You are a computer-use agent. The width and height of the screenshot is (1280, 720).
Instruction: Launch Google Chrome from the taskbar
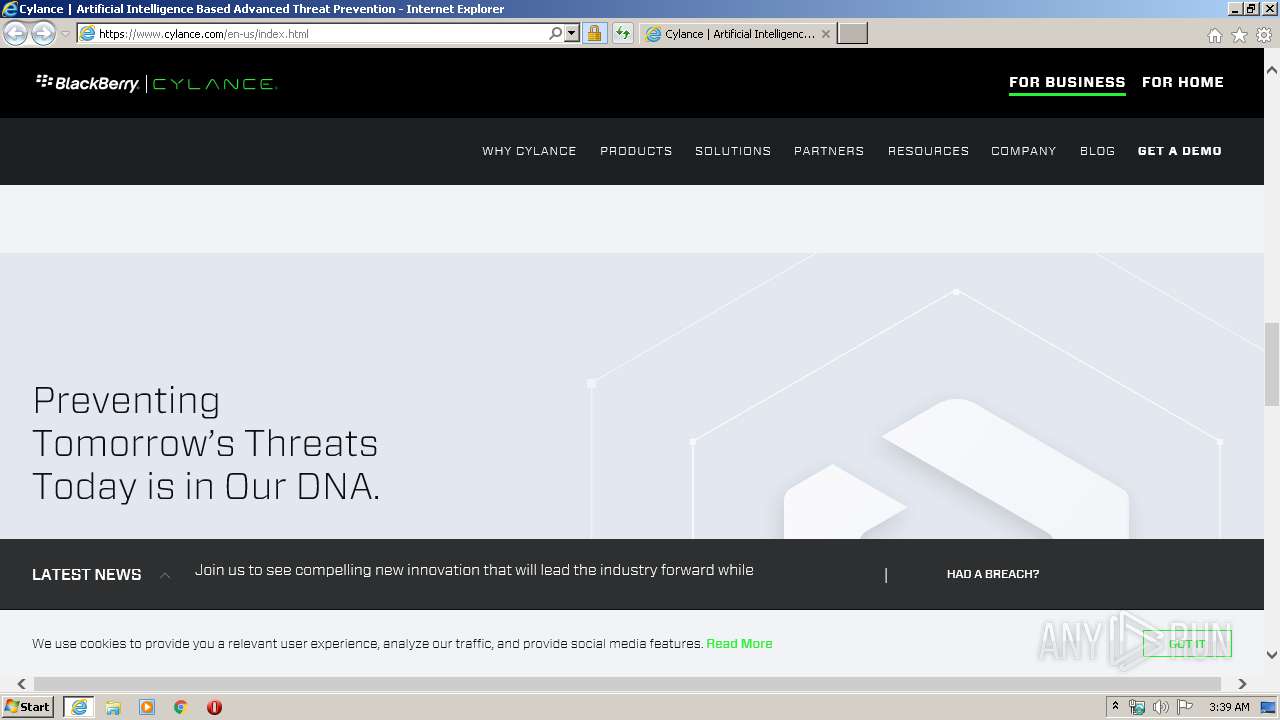pyautogui.click(x=181, y=707)
